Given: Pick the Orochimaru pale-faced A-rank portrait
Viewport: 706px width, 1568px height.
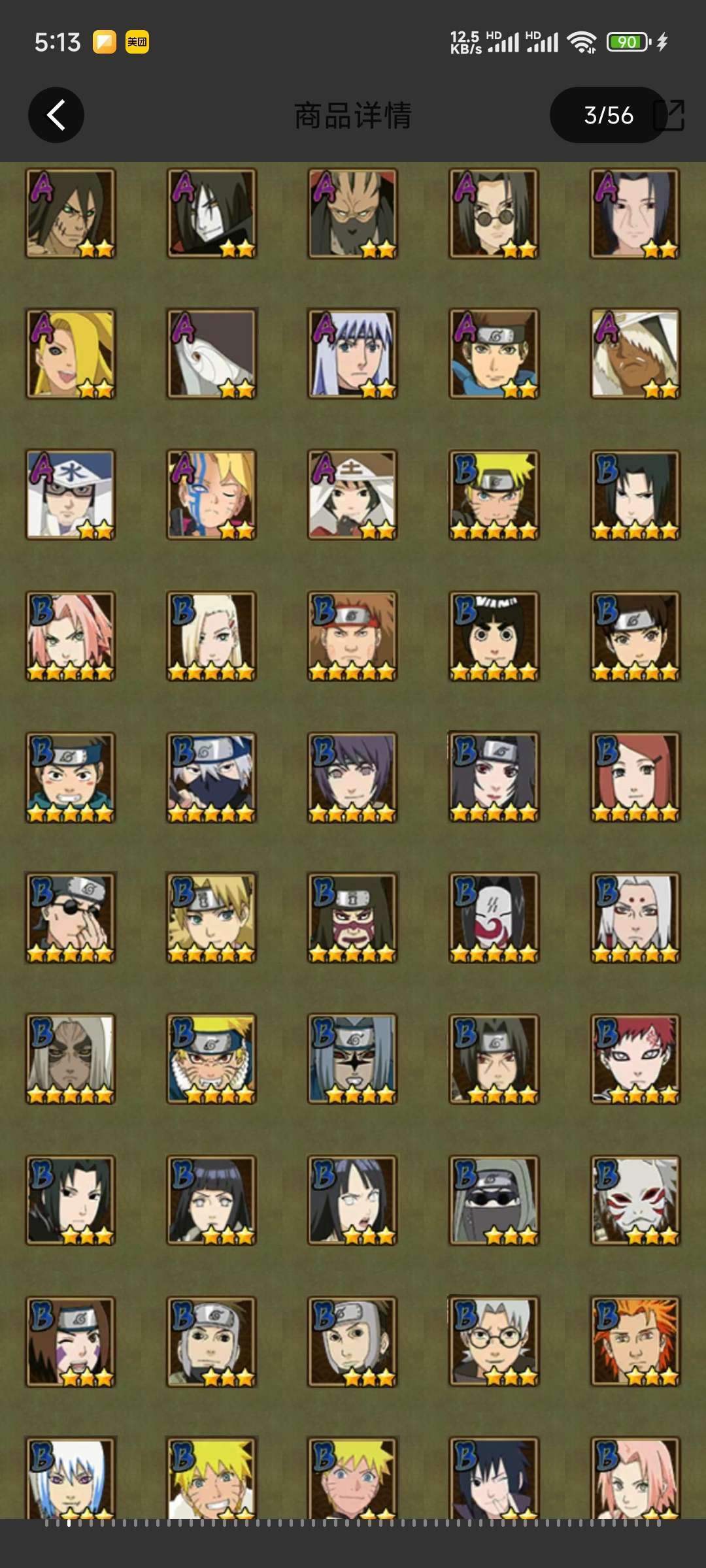Looking at the screenshot, I should point(212,213).
